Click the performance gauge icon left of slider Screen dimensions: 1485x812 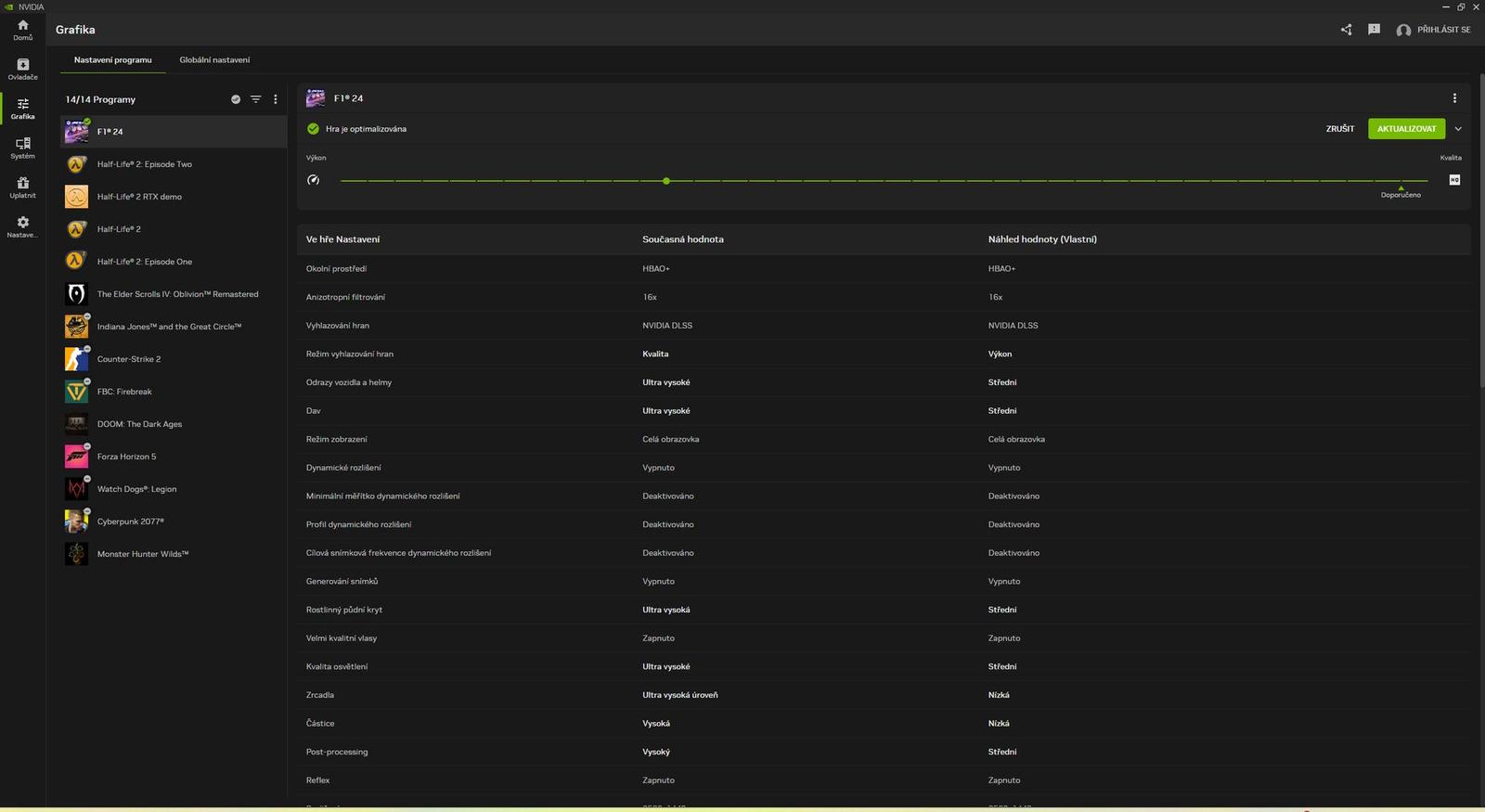point(314,180)
